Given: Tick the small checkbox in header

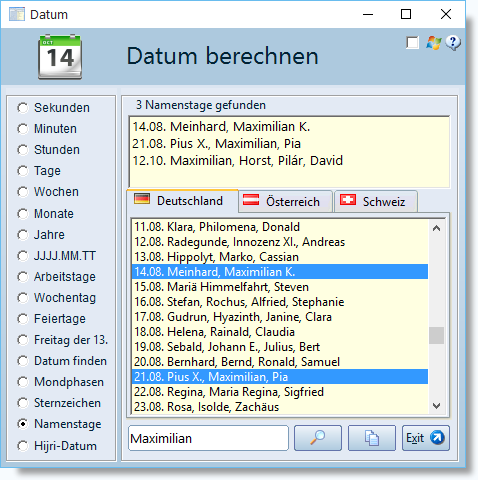Looking at the screenshot, I should tap(412, 43).
